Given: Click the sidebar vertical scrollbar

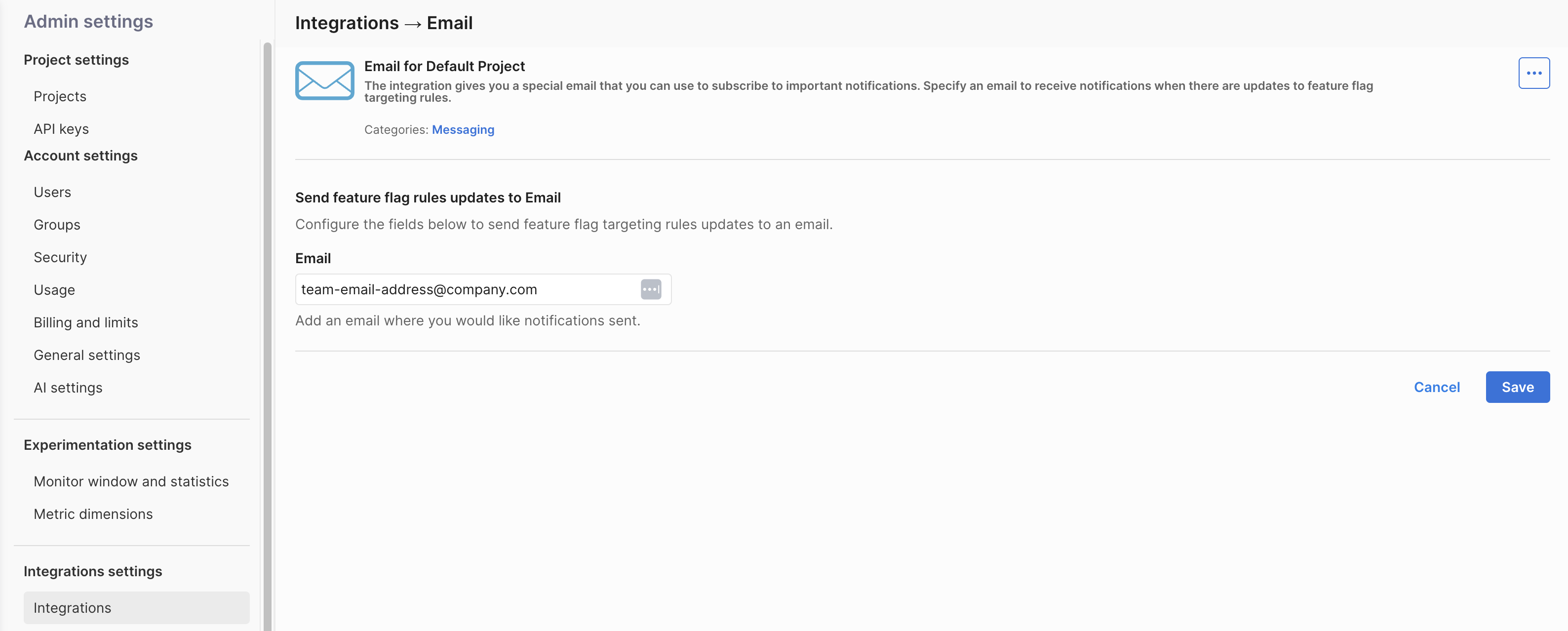Looking at the screenshot, I should click(267, 335).
